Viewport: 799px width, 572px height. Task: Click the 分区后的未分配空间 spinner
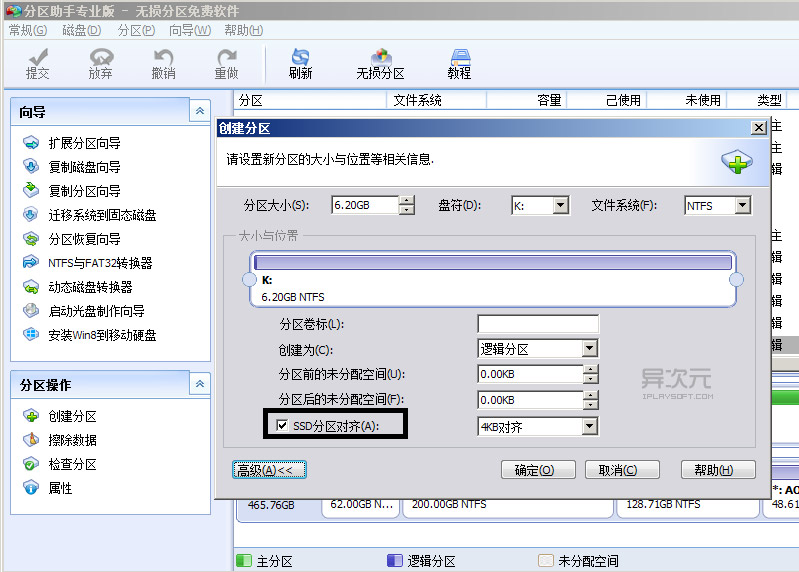[x=591, y=400]
